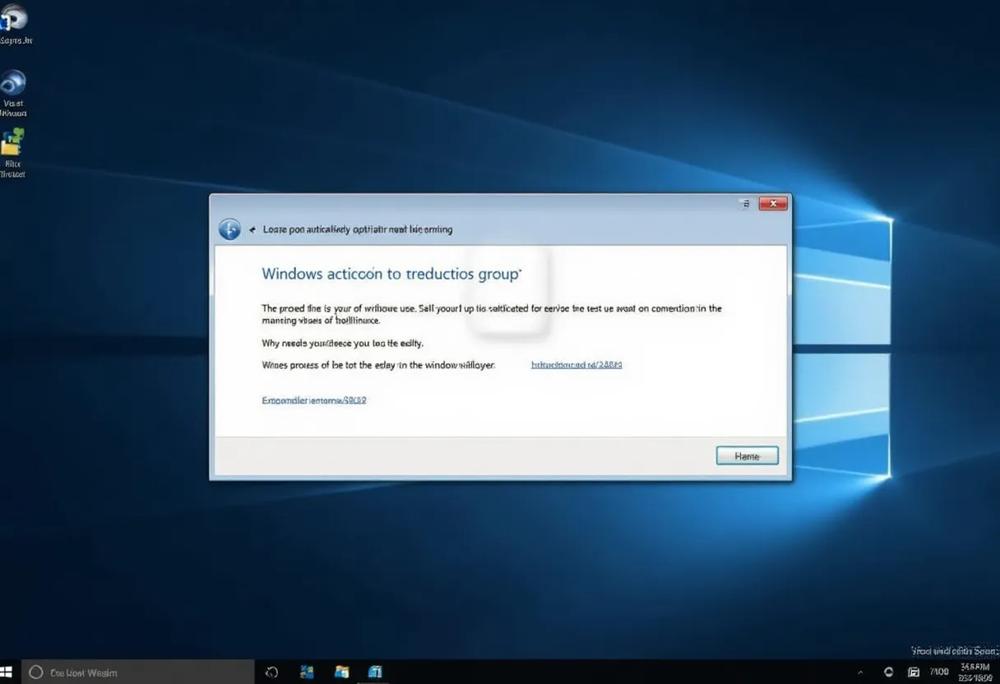Screen dimensions: 1000x684
Task: Open the first pinned app left of File Explorer
Action: coord(307,672)
